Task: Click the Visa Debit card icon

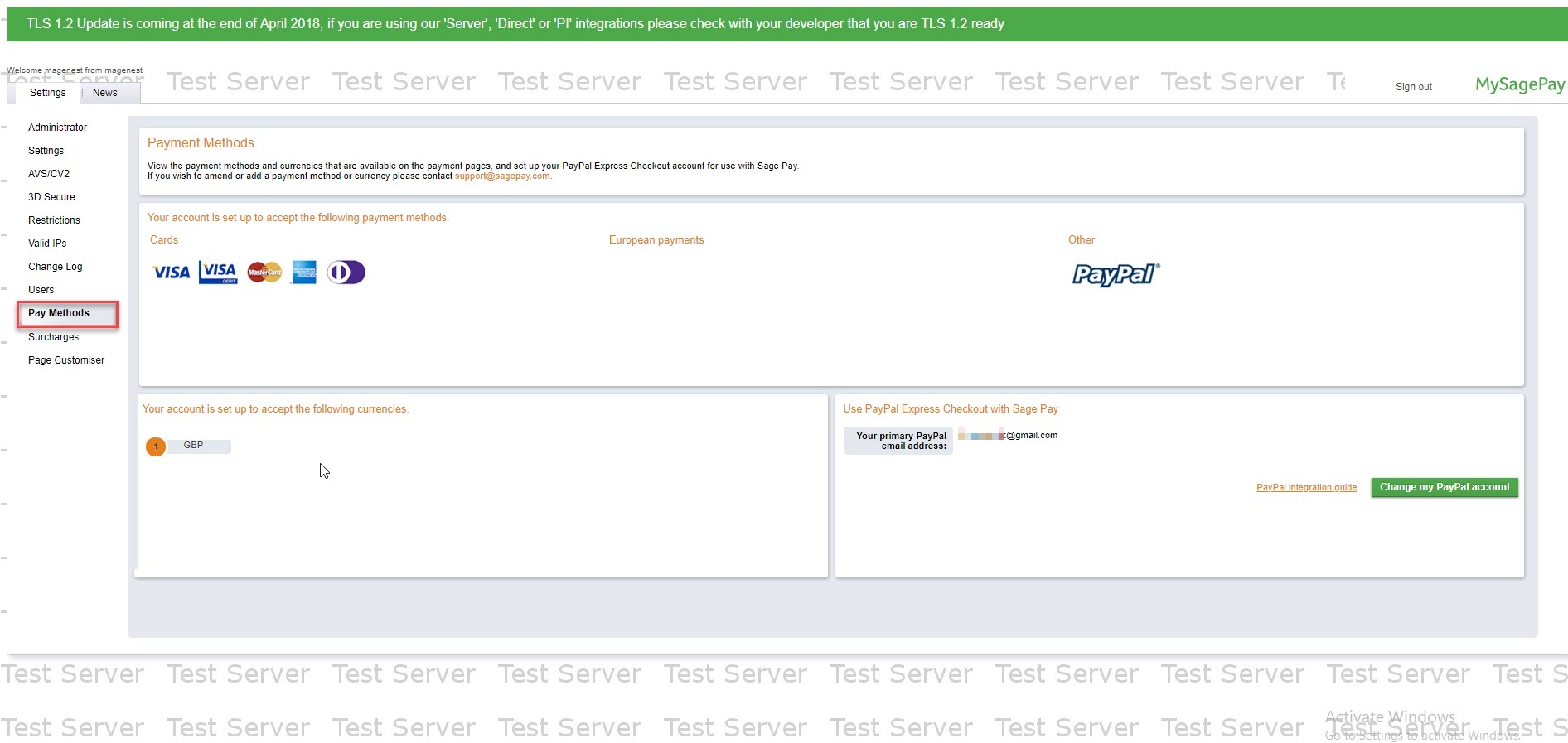Action: [x=218, y=273]
